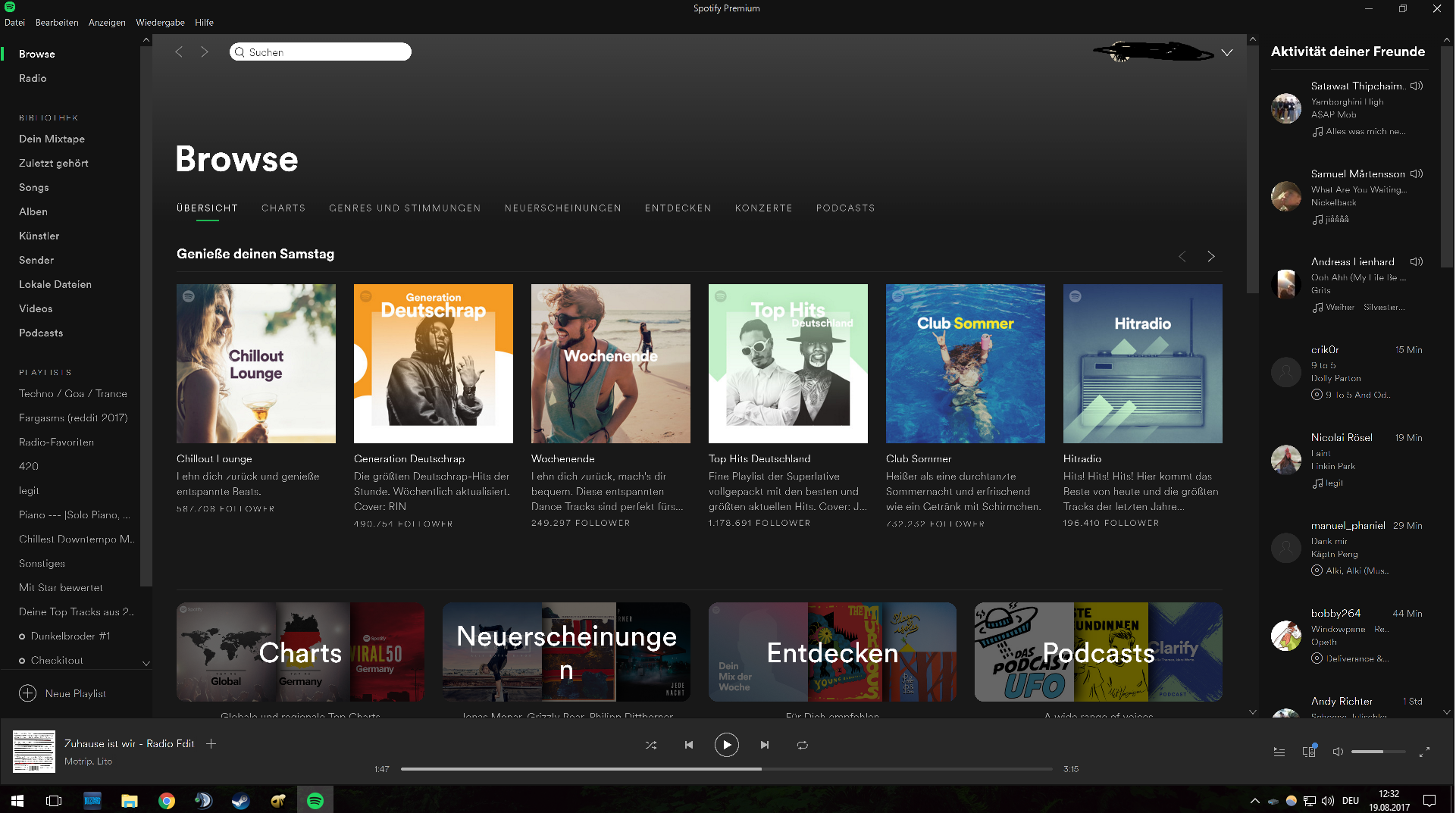Open the Club Sommer playlist cover
The image size is (1456, 813).
pyautogui.click(x=966, y=364)
